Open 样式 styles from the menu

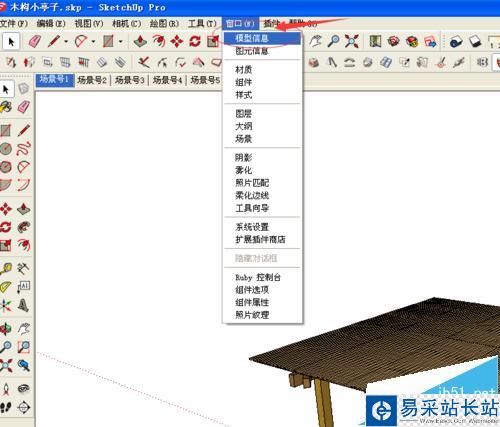[262, 95]
